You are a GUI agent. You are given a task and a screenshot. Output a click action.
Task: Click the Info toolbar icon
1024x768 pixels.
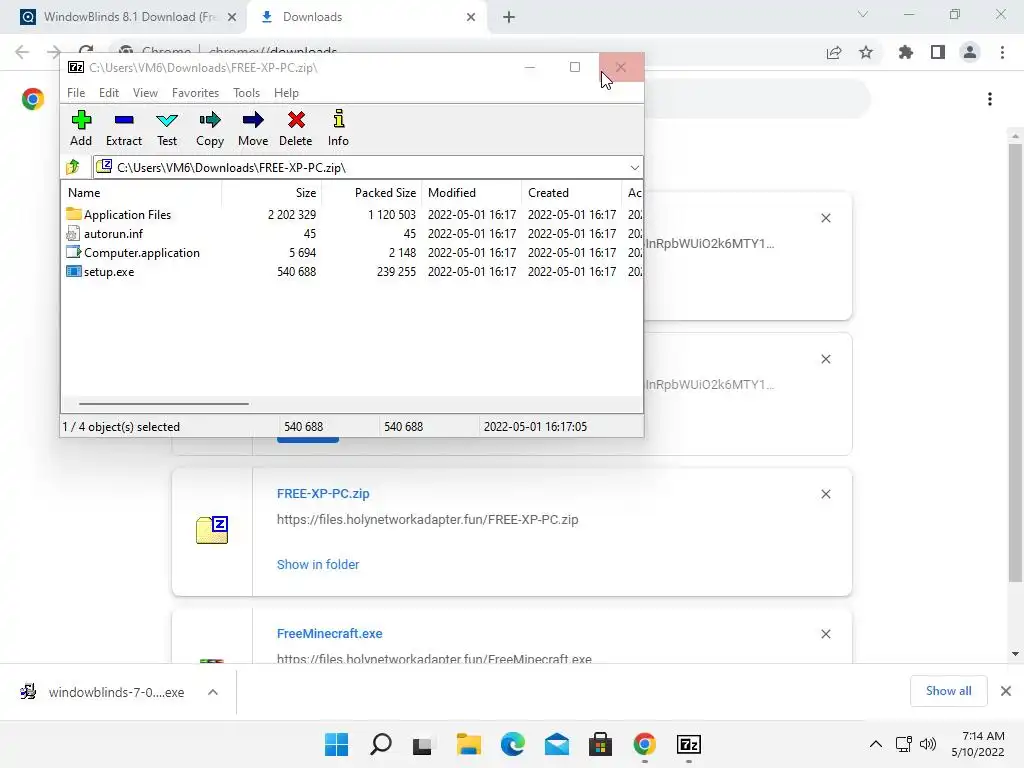point(338,128)
